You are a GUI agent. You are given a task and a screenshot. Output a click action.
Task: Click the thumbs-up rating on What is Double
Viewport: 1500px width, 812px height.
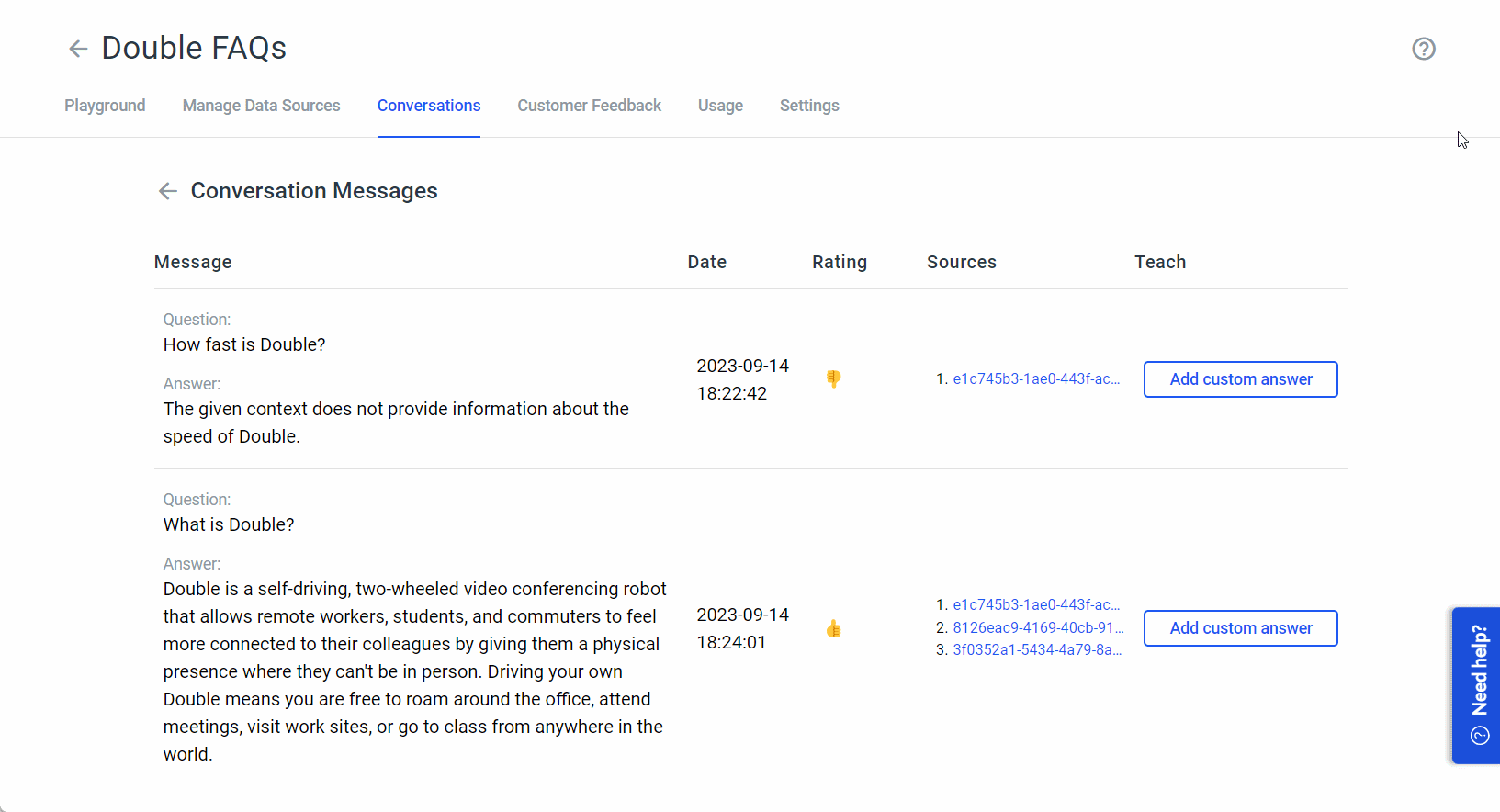pyautogui.click(x=833, y=628)
